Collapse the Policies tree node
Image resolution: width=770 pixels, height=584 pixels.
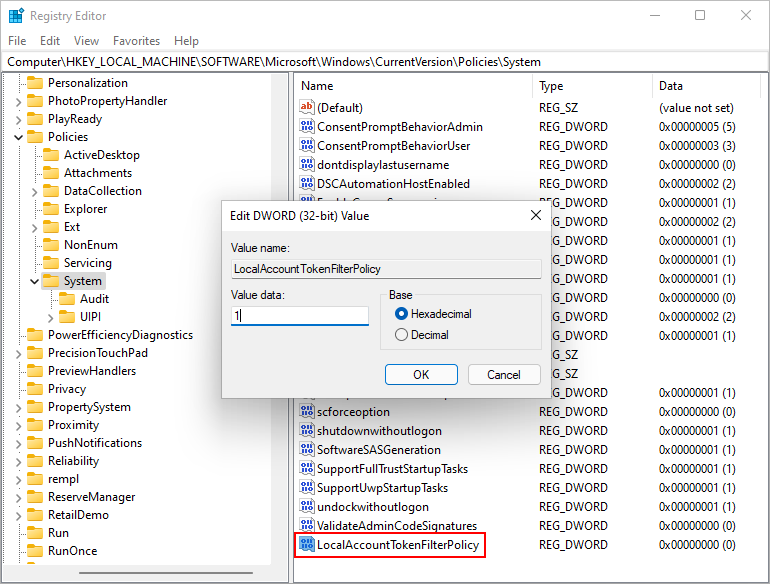pos(19,137)
